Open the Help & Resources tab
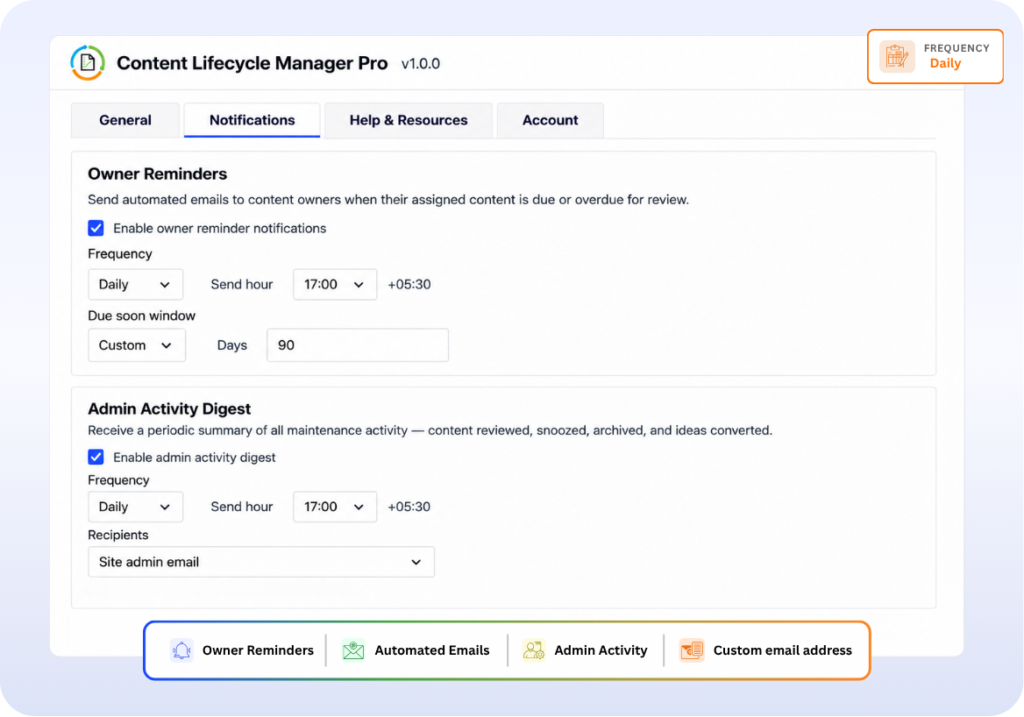 pyautogui.click(x=408, y=120)
